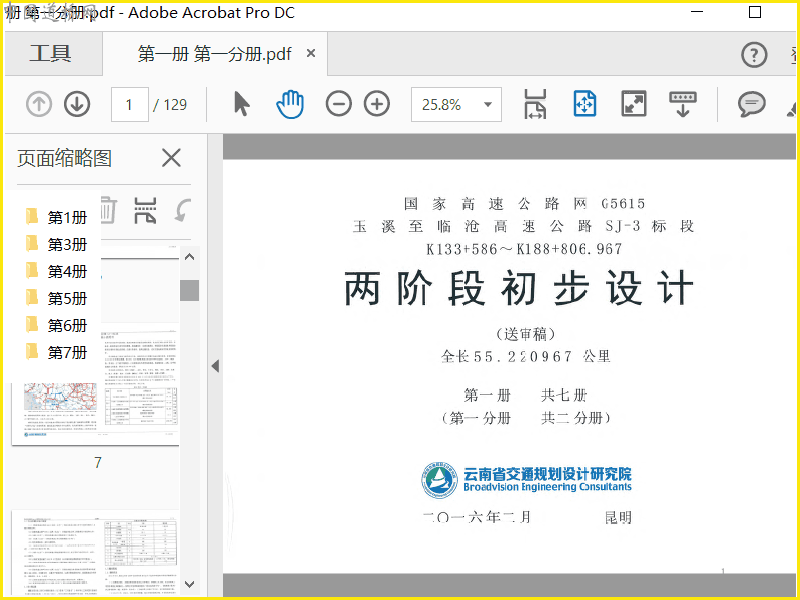This screenshot has height=600, width=800.
Task: Fit one full page to window
Action: point(585,104)
